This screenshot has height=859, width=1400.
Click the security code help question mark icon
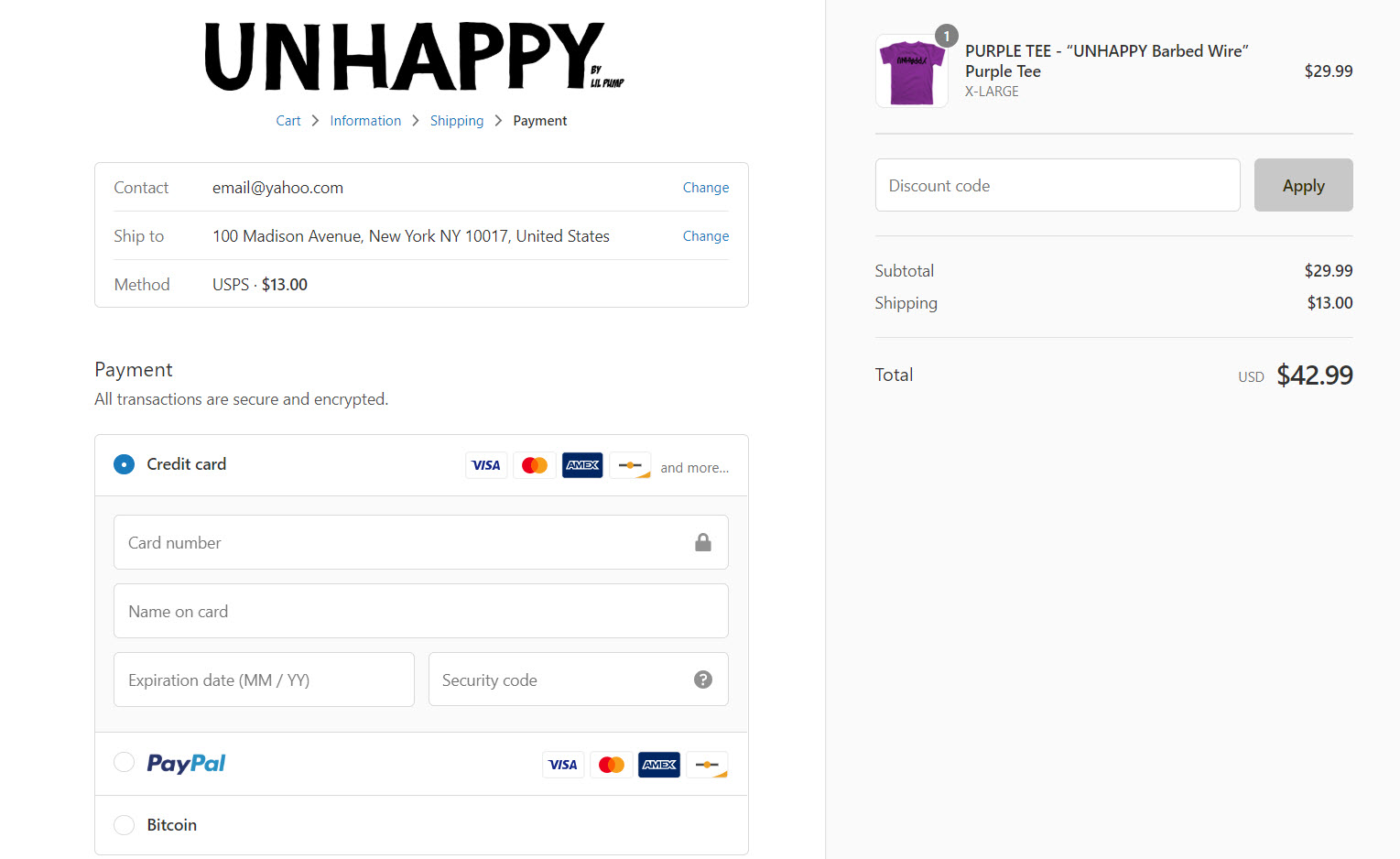(702, 680)
